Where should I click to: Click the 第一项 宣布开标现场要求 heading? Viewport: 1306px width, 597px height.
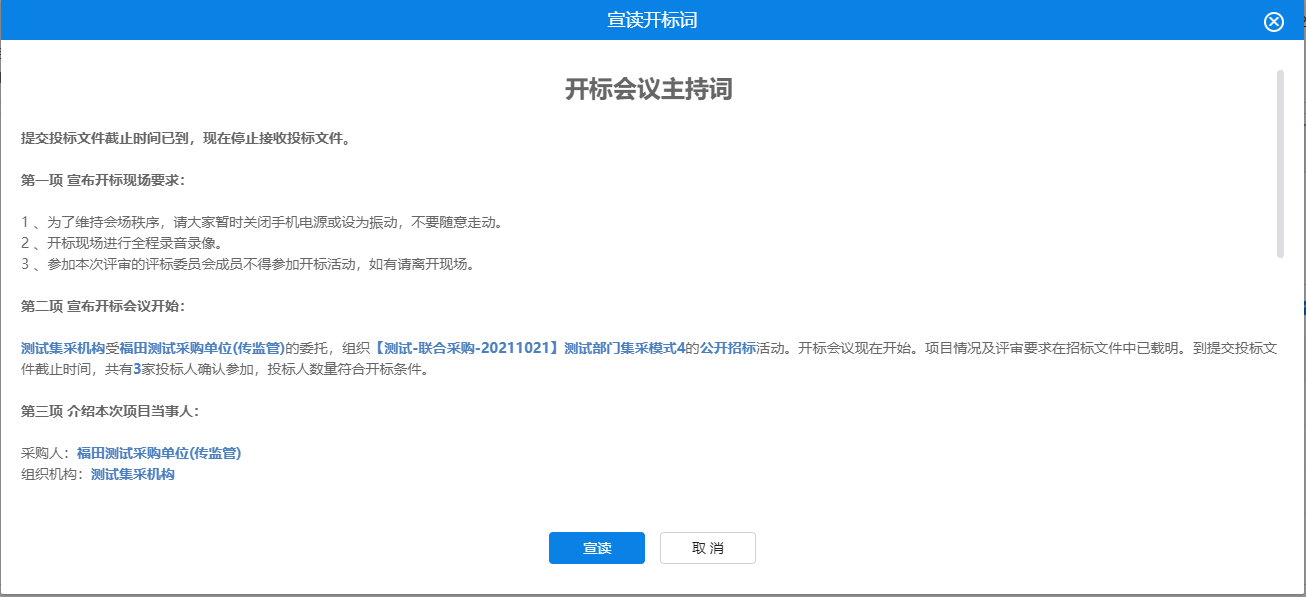[x=103, y=180]
